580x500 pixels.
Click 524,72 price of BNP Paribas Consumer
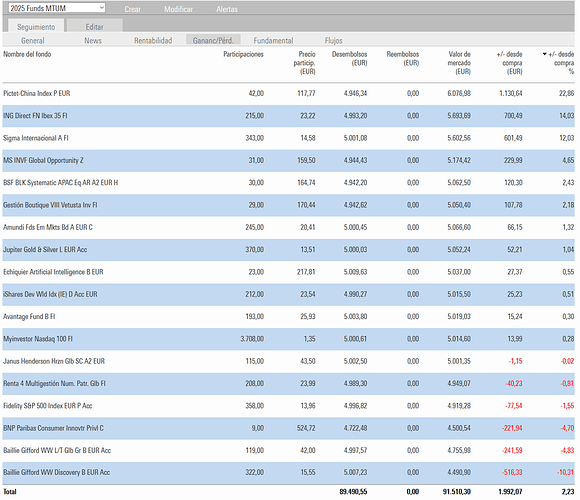[306, 428]
